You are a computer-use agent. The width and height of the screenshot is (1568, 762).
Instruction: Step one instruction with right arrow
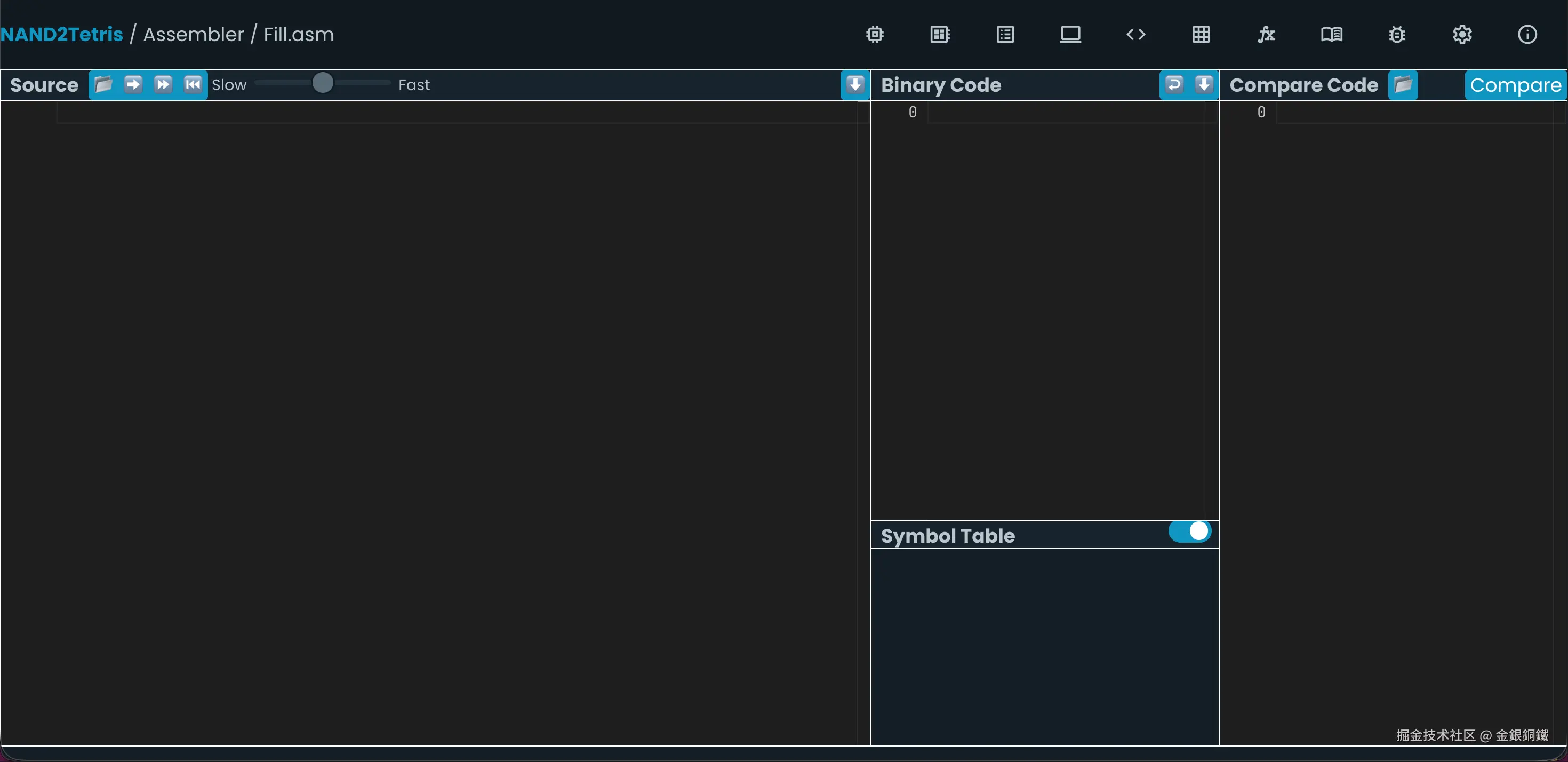133,84
